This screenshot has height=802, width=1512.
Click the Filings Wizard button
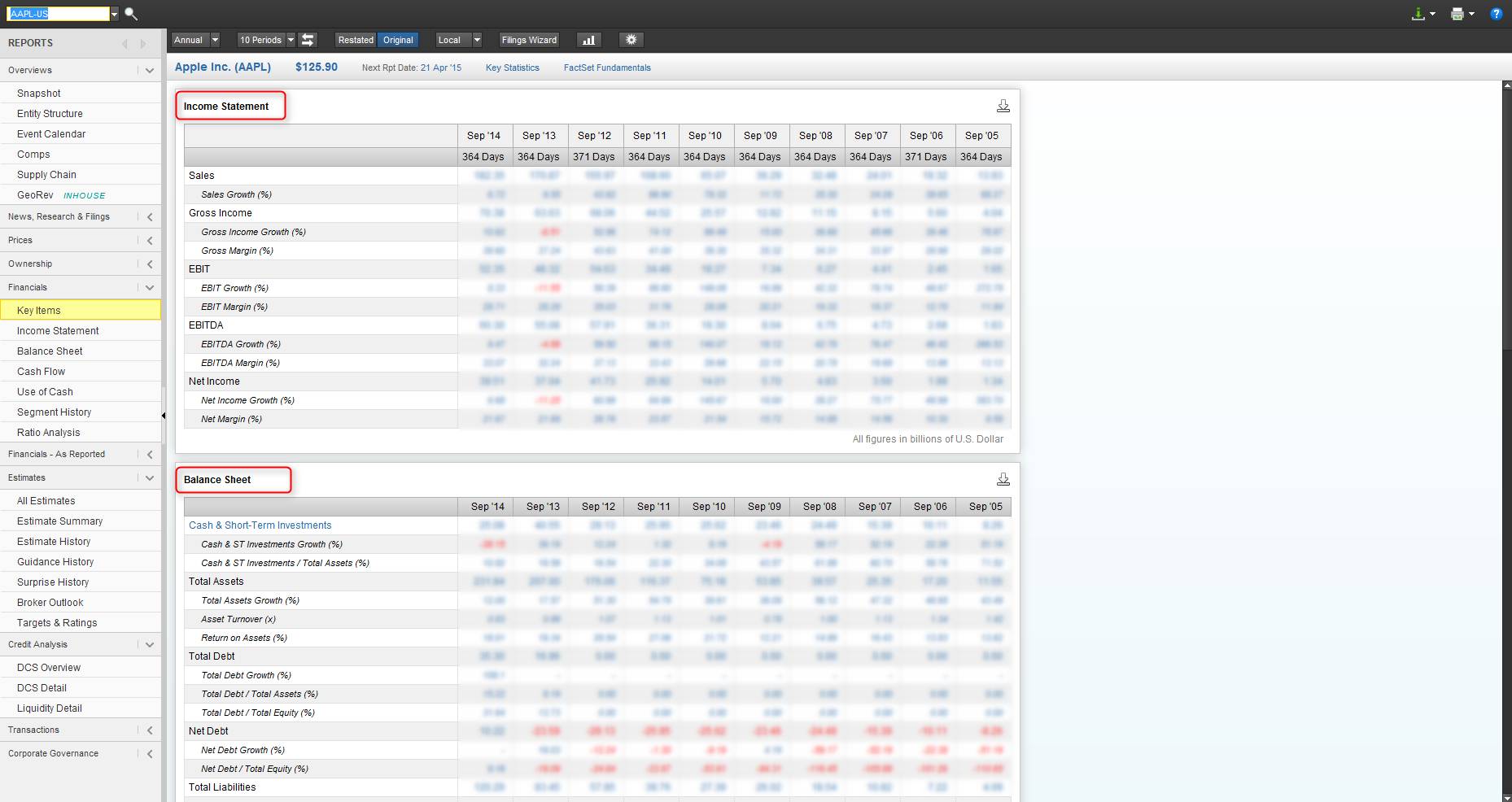click(529, 40)
